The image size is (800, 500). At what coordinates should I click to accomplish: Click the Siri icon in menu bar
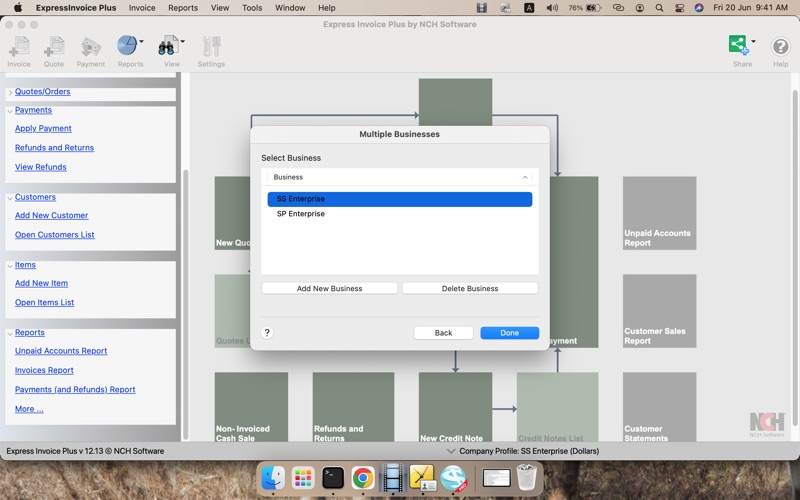pos(699,8)
